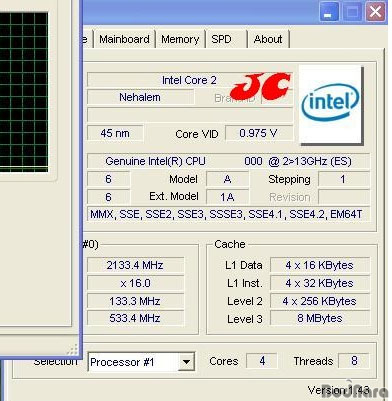
Task: Click the resize grip of overlapping window
Action: point(72,350)
